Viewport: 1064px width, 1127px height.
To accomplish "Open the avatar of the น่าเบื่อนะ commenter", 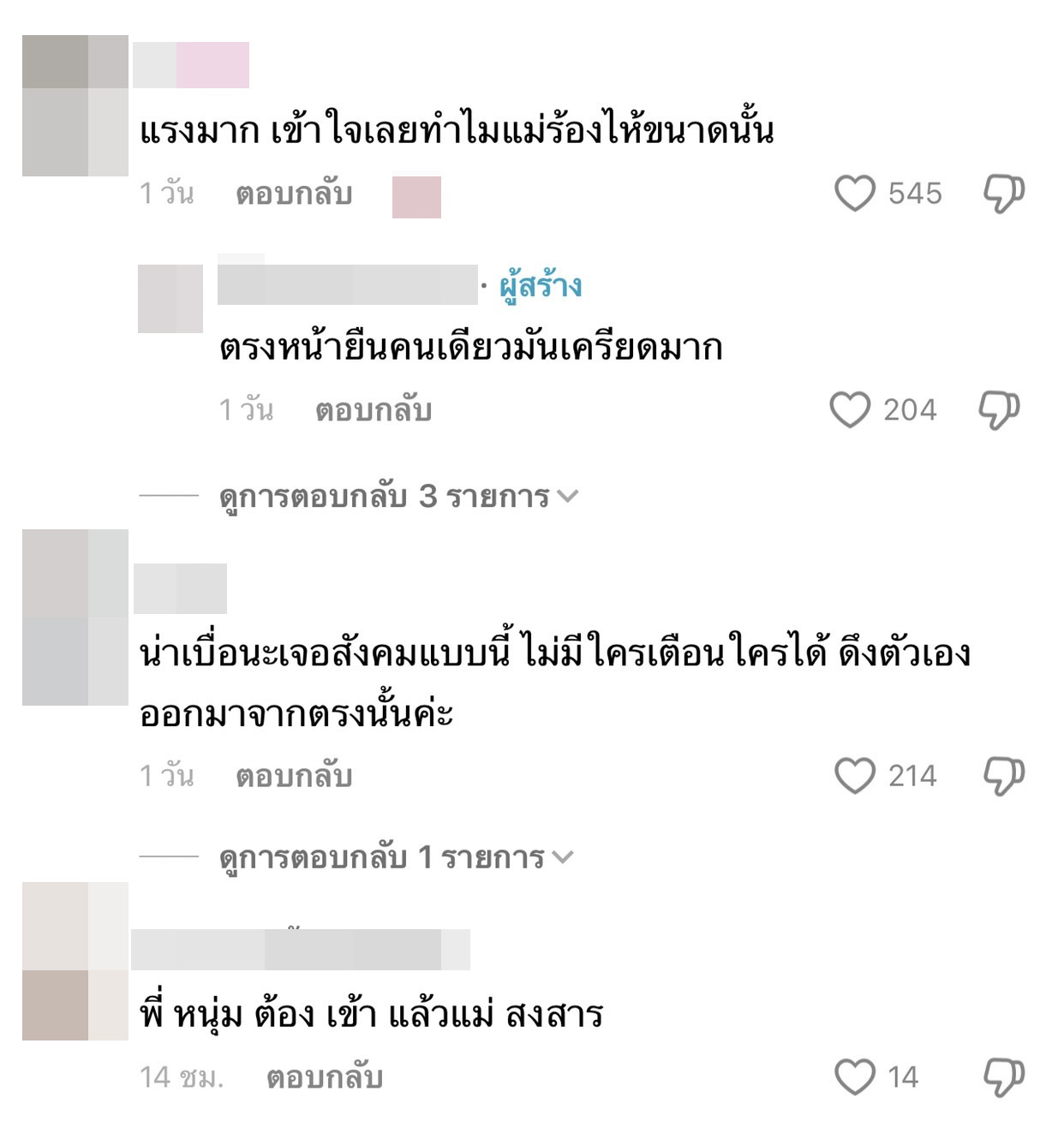I will click(x=75, y=617).
